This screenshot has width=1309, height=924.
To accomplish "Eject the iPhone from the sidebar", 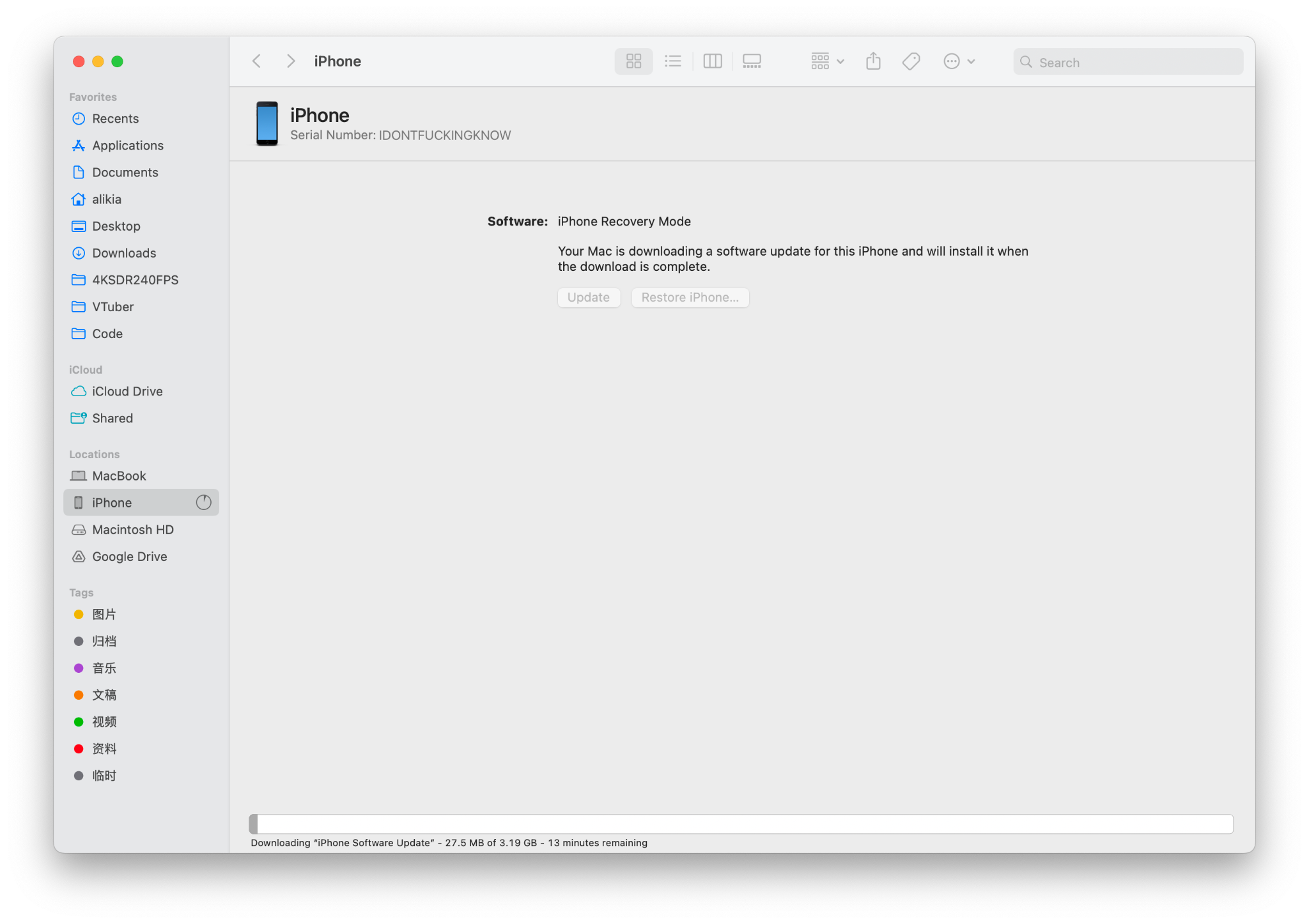I will [x=203, y=502].
